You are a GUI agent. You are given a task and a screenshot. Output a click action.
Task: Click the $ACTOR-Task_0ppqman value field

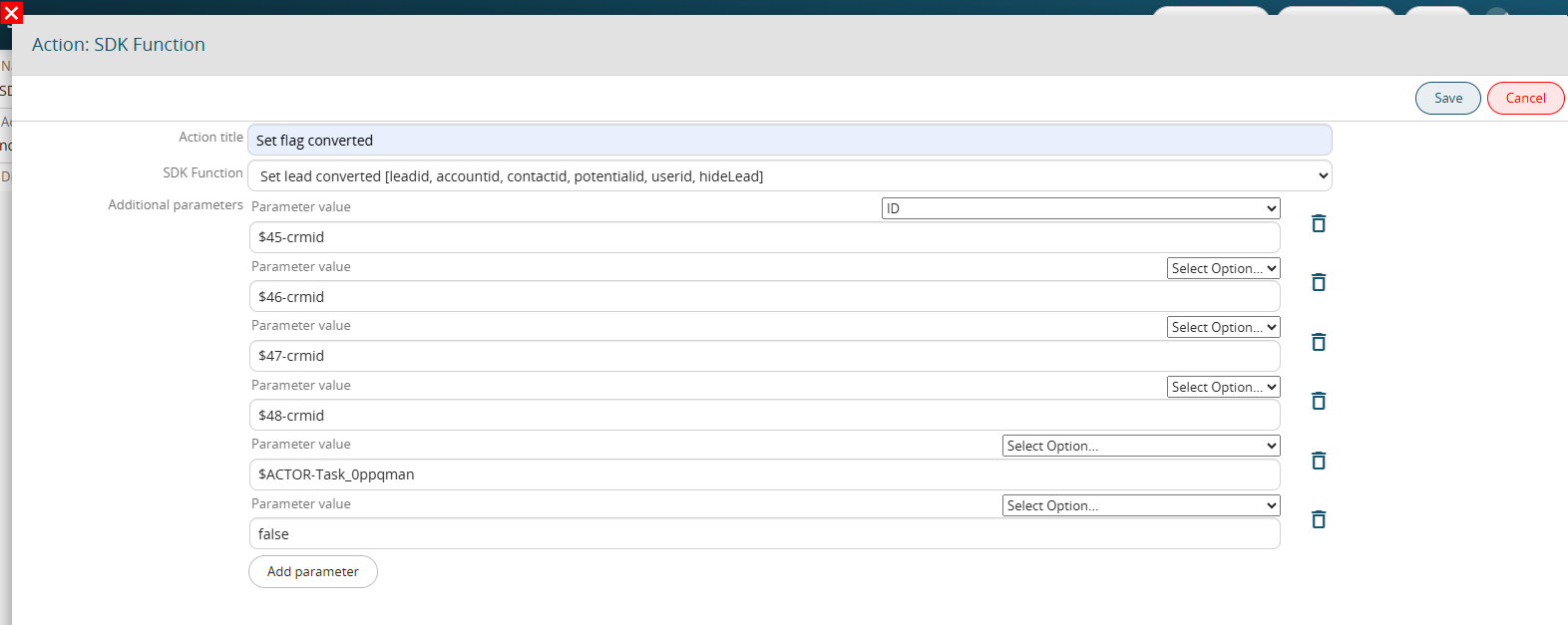coord(765,474)
